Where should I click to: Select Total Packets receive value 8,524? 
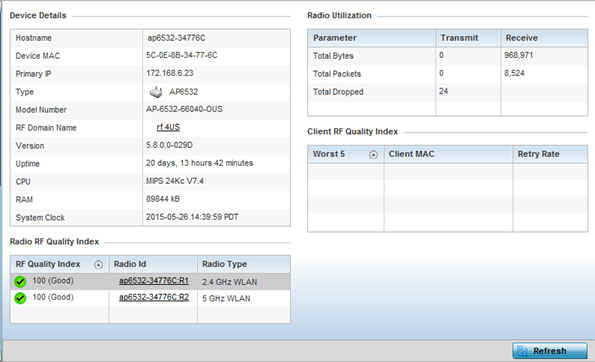coord(514,73)
